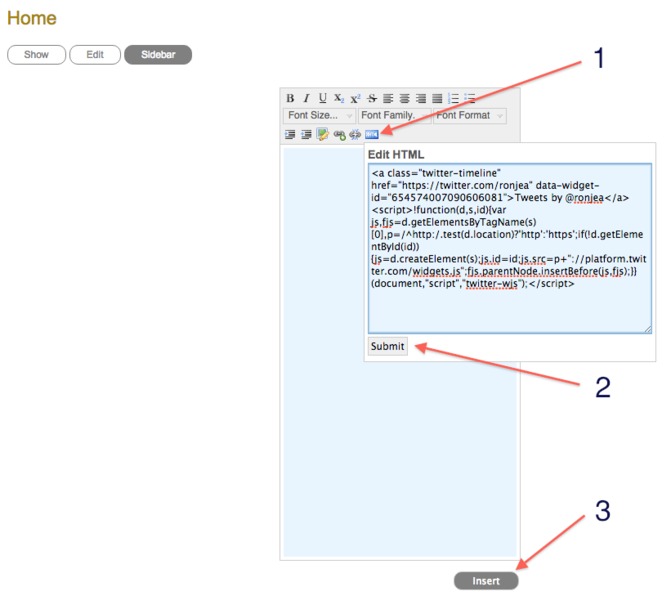Toggle underline formatting

click(322, 98)
